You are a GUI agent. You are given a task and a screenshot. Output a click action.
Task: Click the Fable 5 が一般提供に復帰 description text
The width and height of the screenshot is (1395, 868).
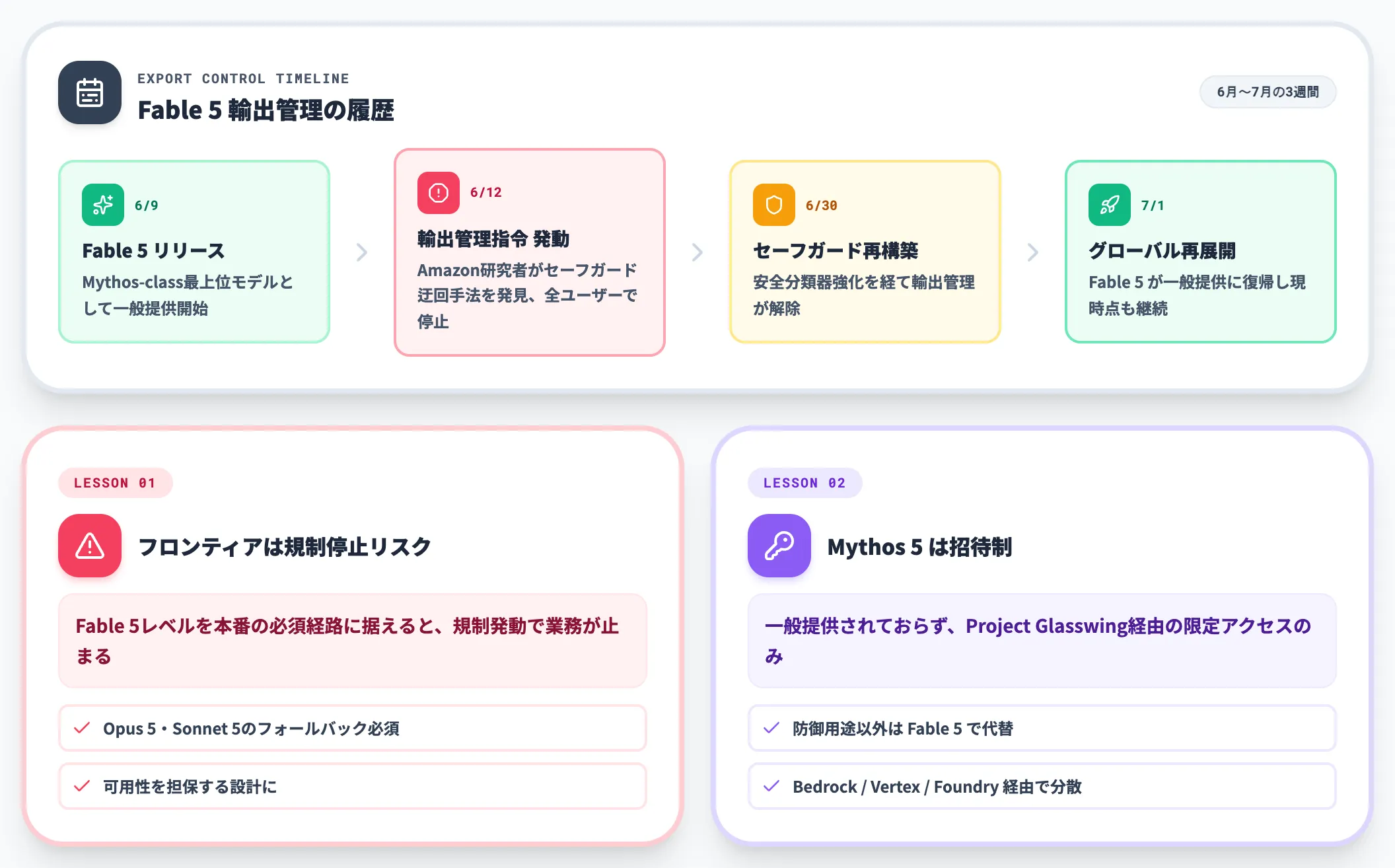[x=1197, y=295]
